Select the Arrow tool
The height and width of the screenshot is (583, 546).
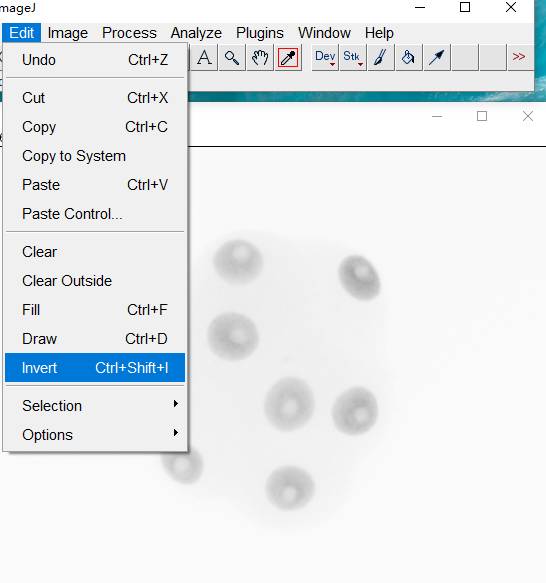437,58
